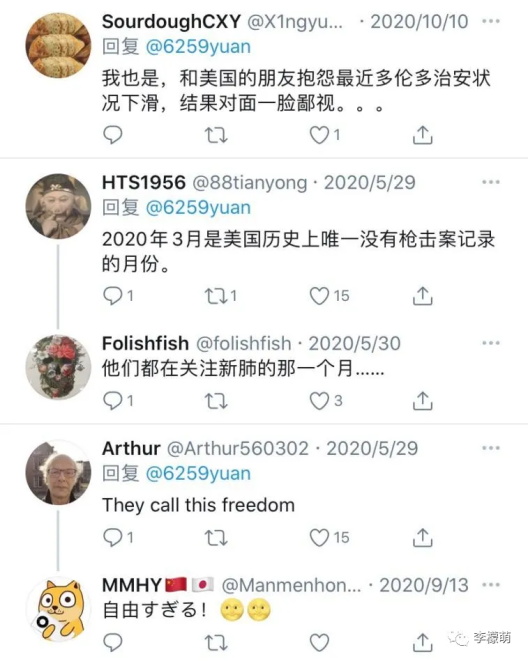Viewport: 528px width, 661px height.
Task: Open reply thread on Arthur's tweet
Action: (113, 537)
